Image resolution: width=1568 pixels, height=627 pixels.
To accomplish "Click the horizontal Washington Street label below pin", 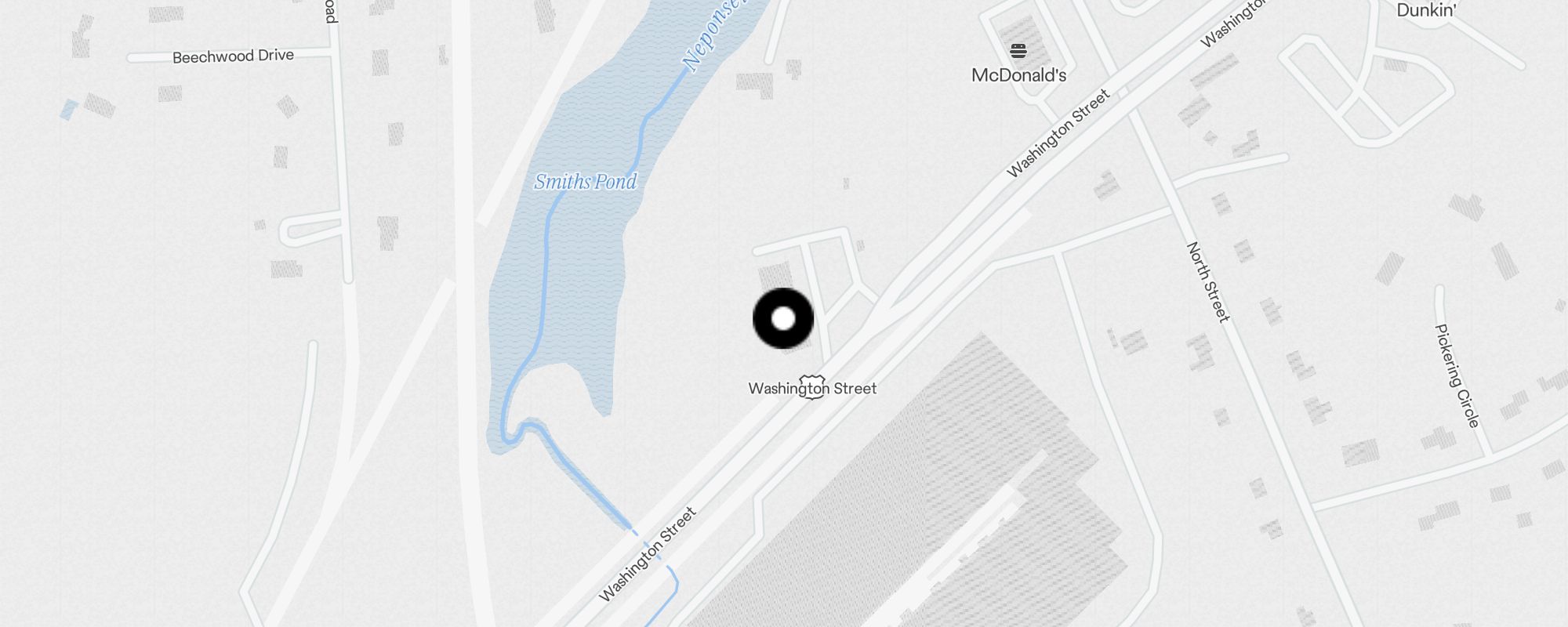I will point(812,388).
